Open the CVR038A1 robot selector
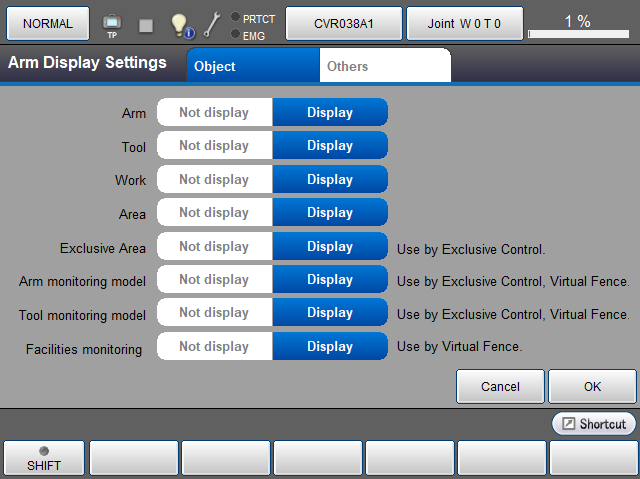The height and width of the screenshot is (479, 640). coord(344,24)
